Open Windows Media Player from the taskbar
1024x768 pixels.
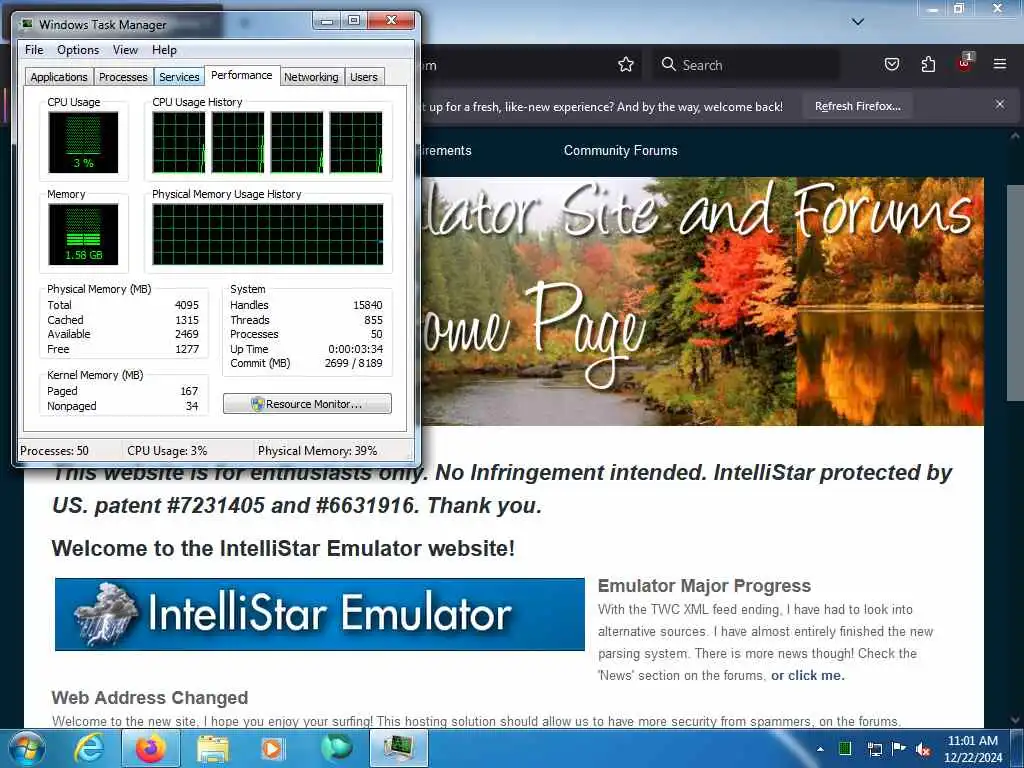pos(272,749)
